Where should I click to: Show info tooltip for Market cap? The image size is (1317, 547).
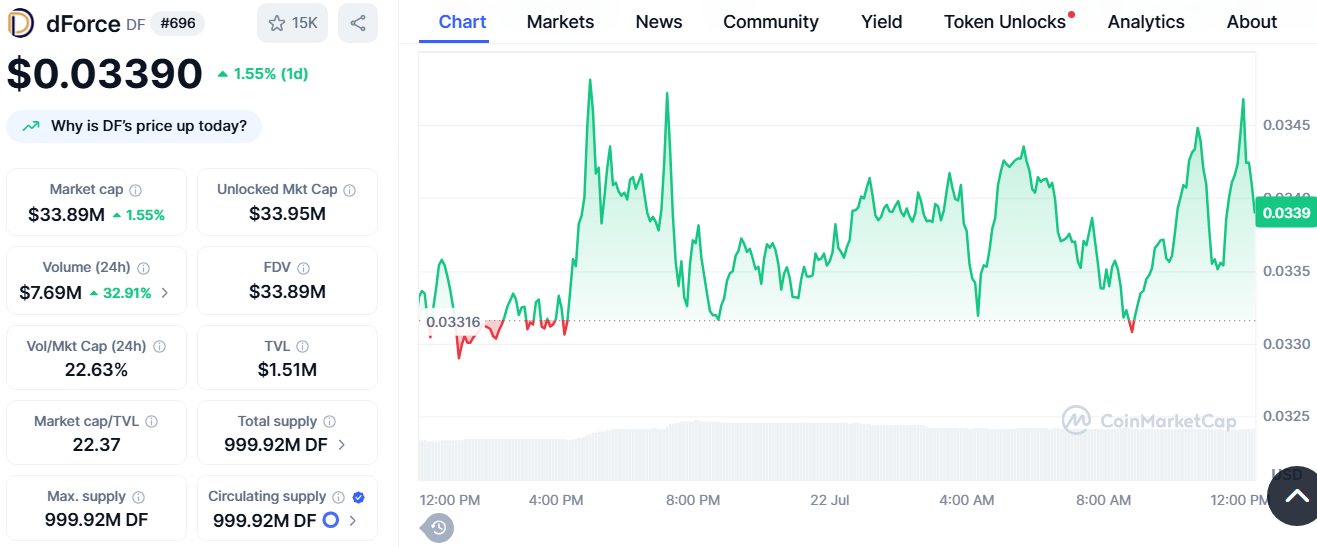(x=136, y=190)
